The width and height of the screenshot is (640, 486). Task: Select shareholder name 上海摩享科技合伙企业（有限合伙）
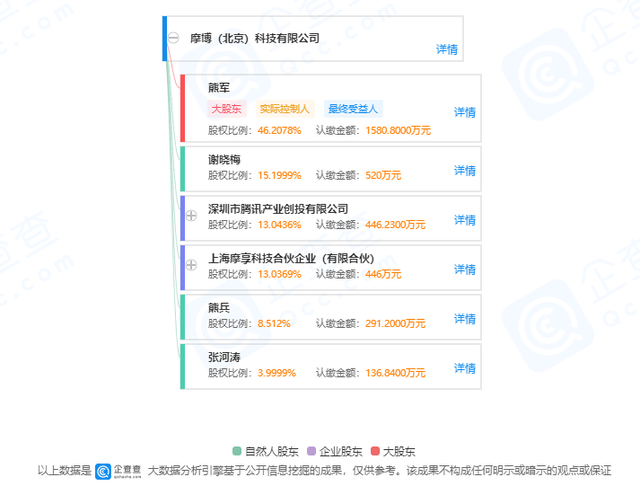click(x=291, y=258)
